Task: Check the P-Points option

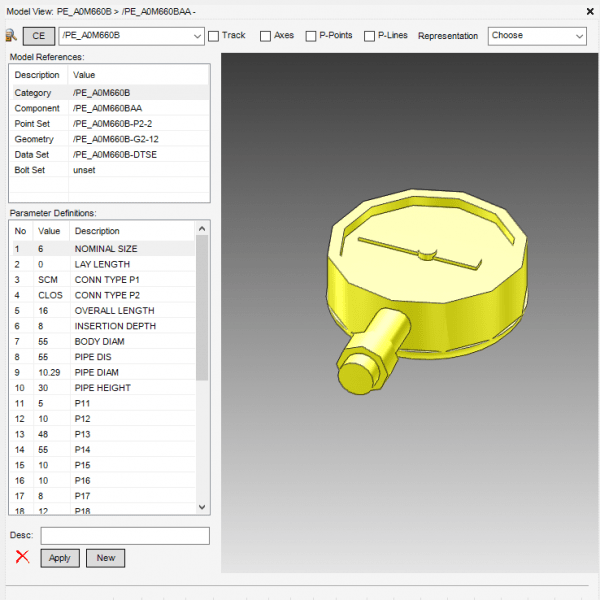Action: click(x=310, y=36)
